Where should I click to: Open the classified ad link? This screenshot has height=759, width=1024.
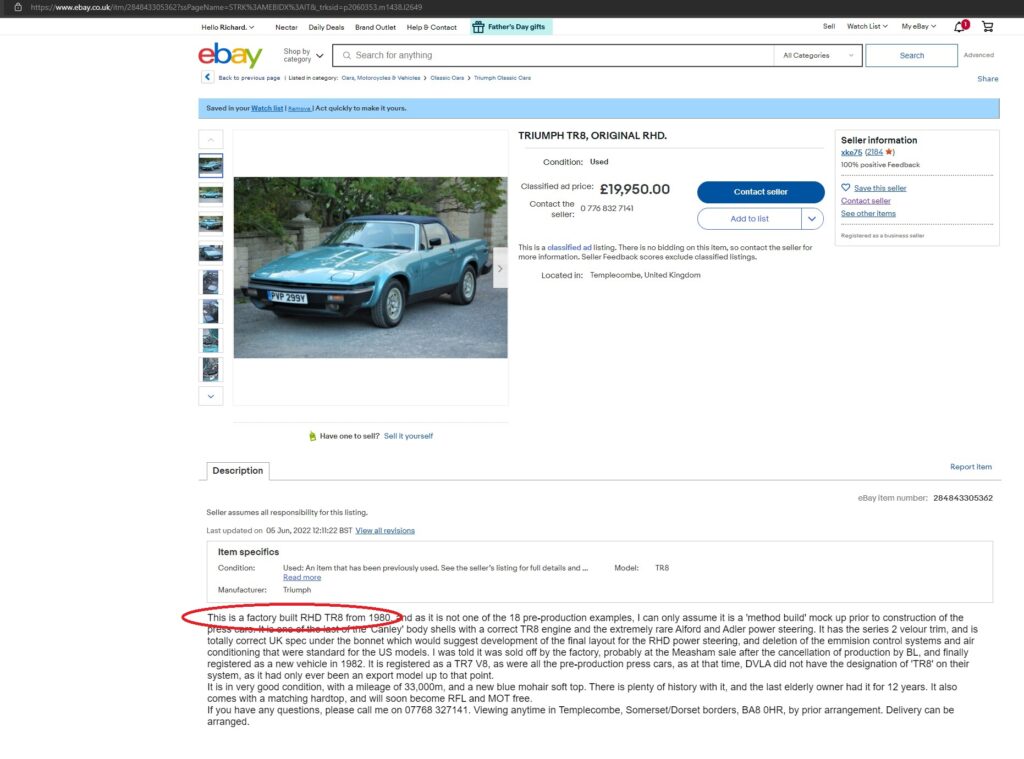pyautogui.click(x=569, y=248)
